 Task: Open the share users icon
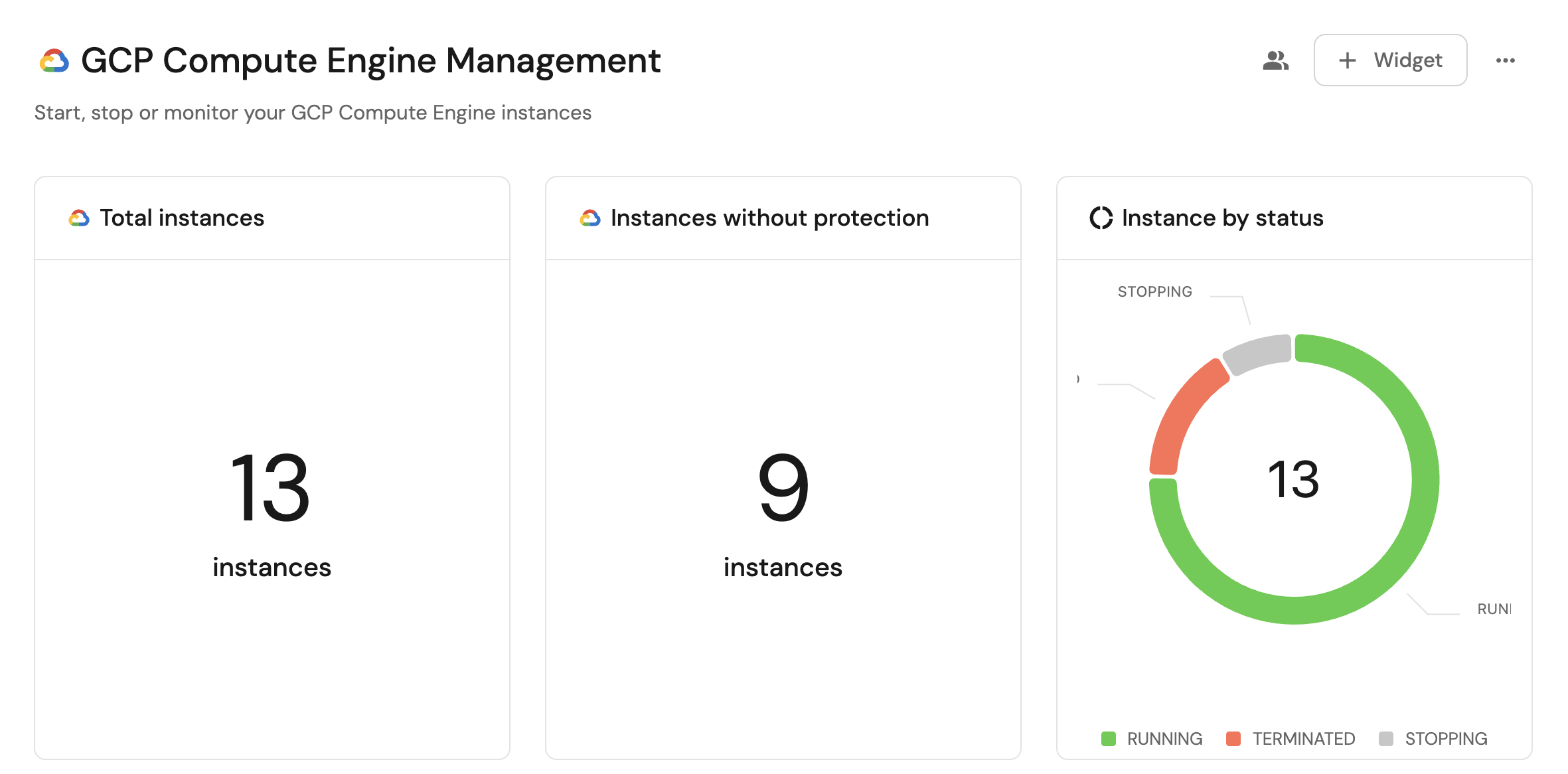point(1275,60)
